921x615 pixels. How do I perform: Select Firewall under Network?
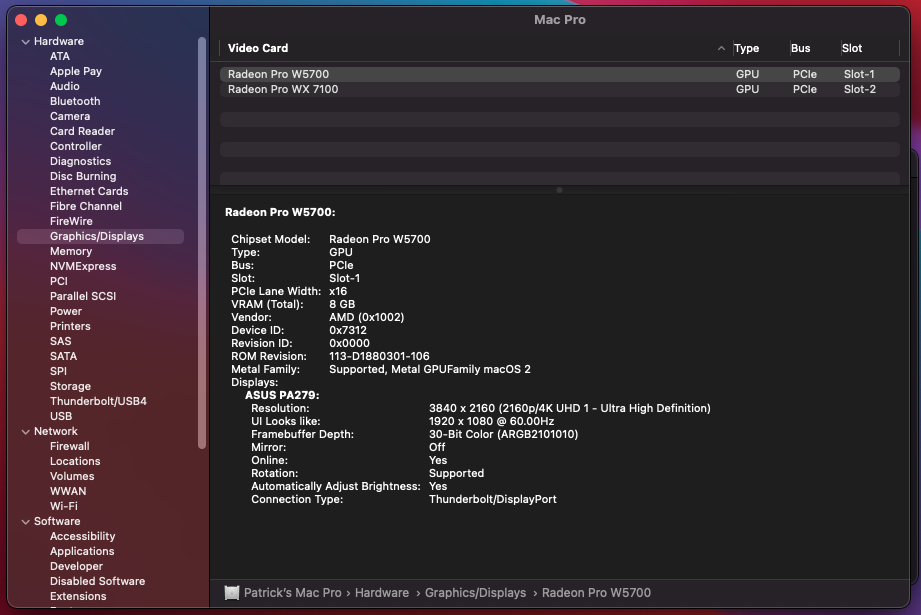[69, 446]
